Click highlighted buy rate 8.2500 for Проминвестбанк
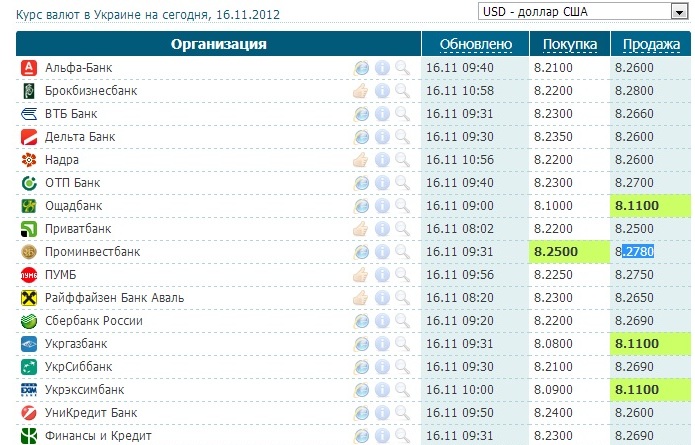The image size is (695, 445). coord(556,252)
